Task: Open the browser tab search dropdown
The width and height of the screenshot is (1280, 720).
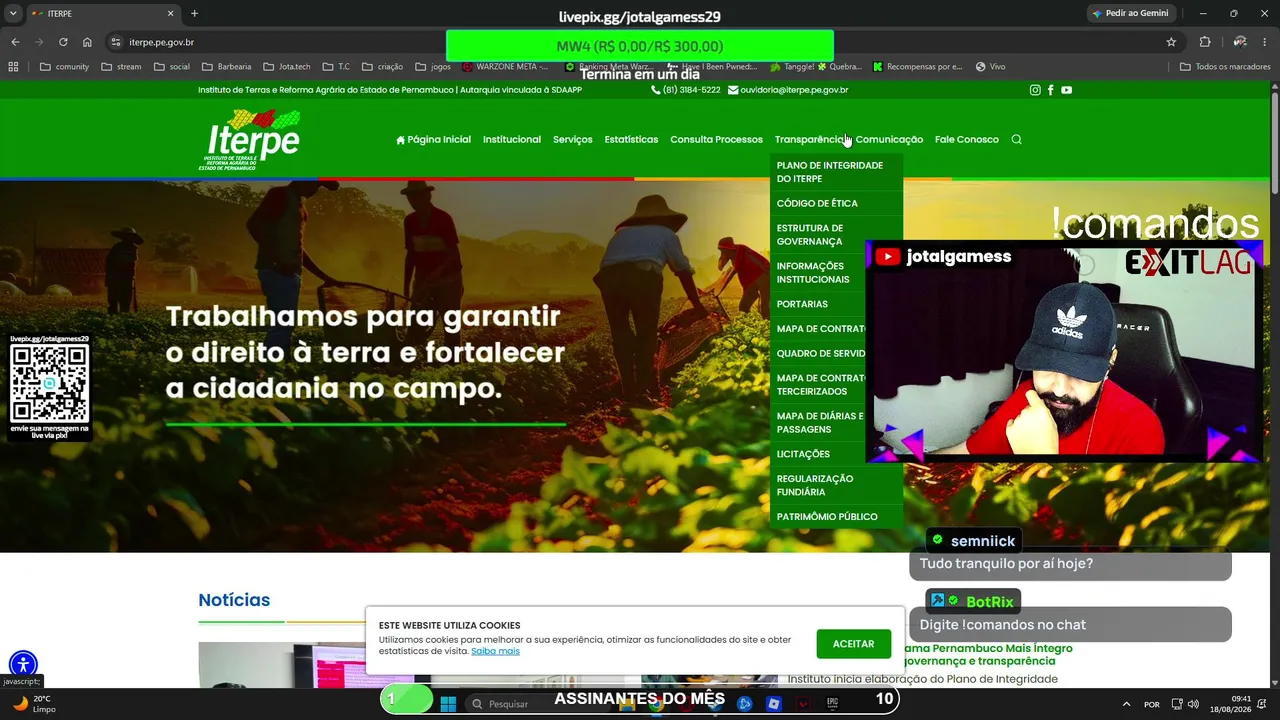Action: tap(13, 14)
